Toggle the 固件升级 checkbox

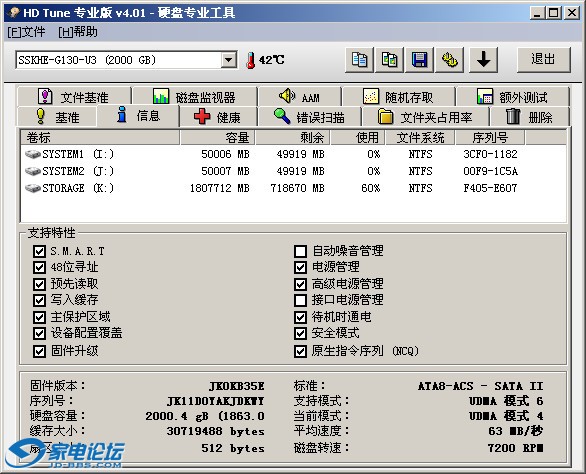coord(39,351)
